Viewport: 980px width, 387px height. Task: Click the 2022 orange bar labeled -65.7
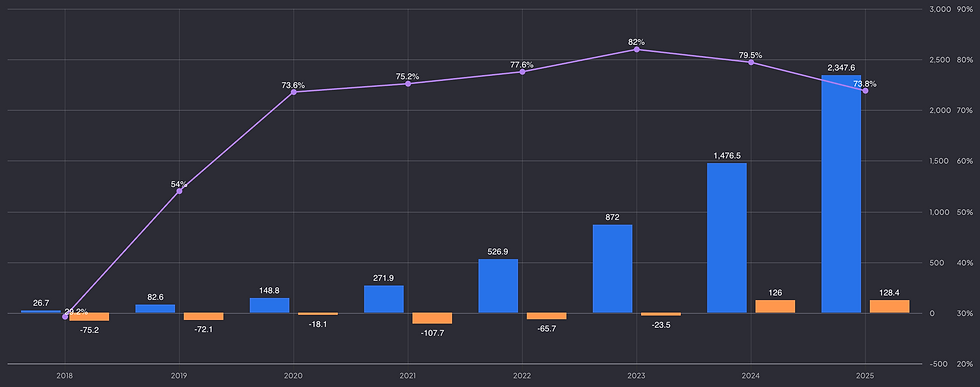coord(547,316)
